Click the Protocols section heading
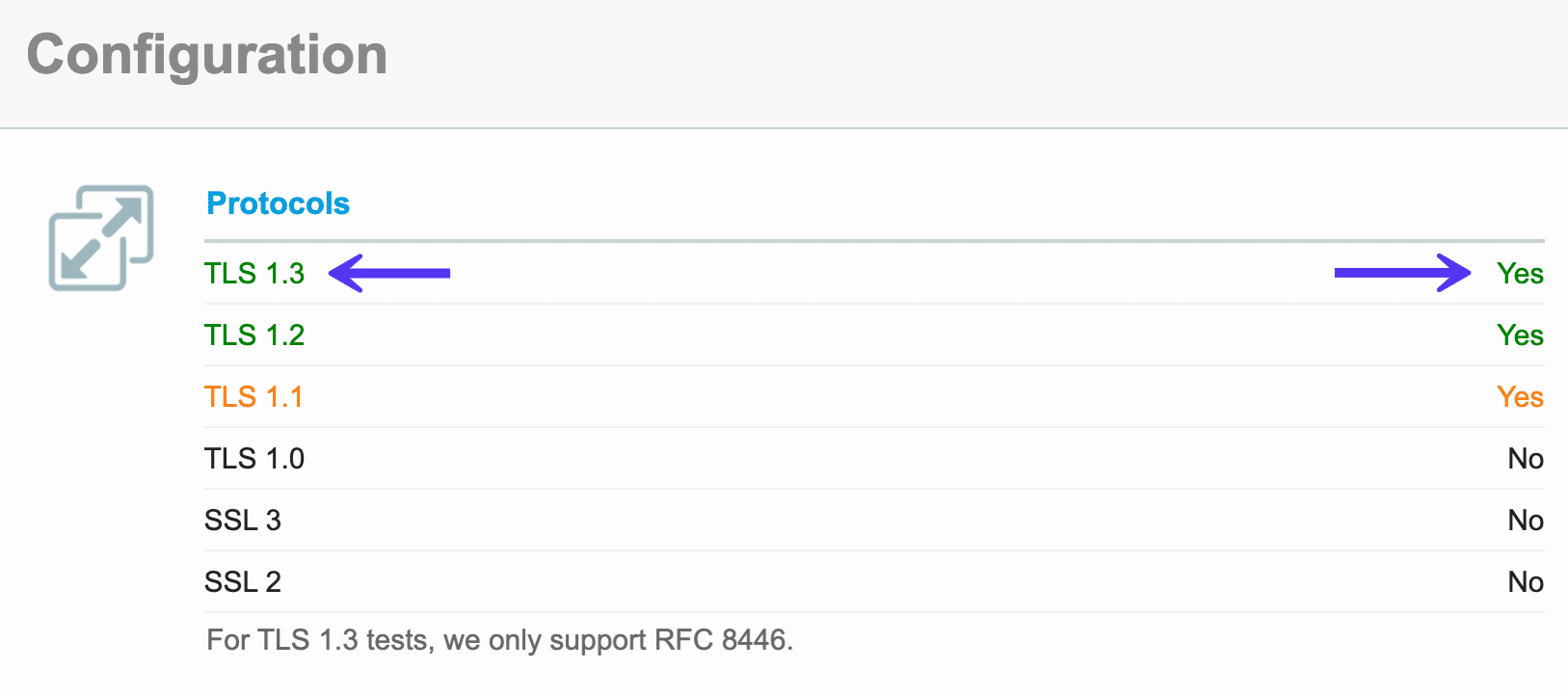 coord(278,203)
